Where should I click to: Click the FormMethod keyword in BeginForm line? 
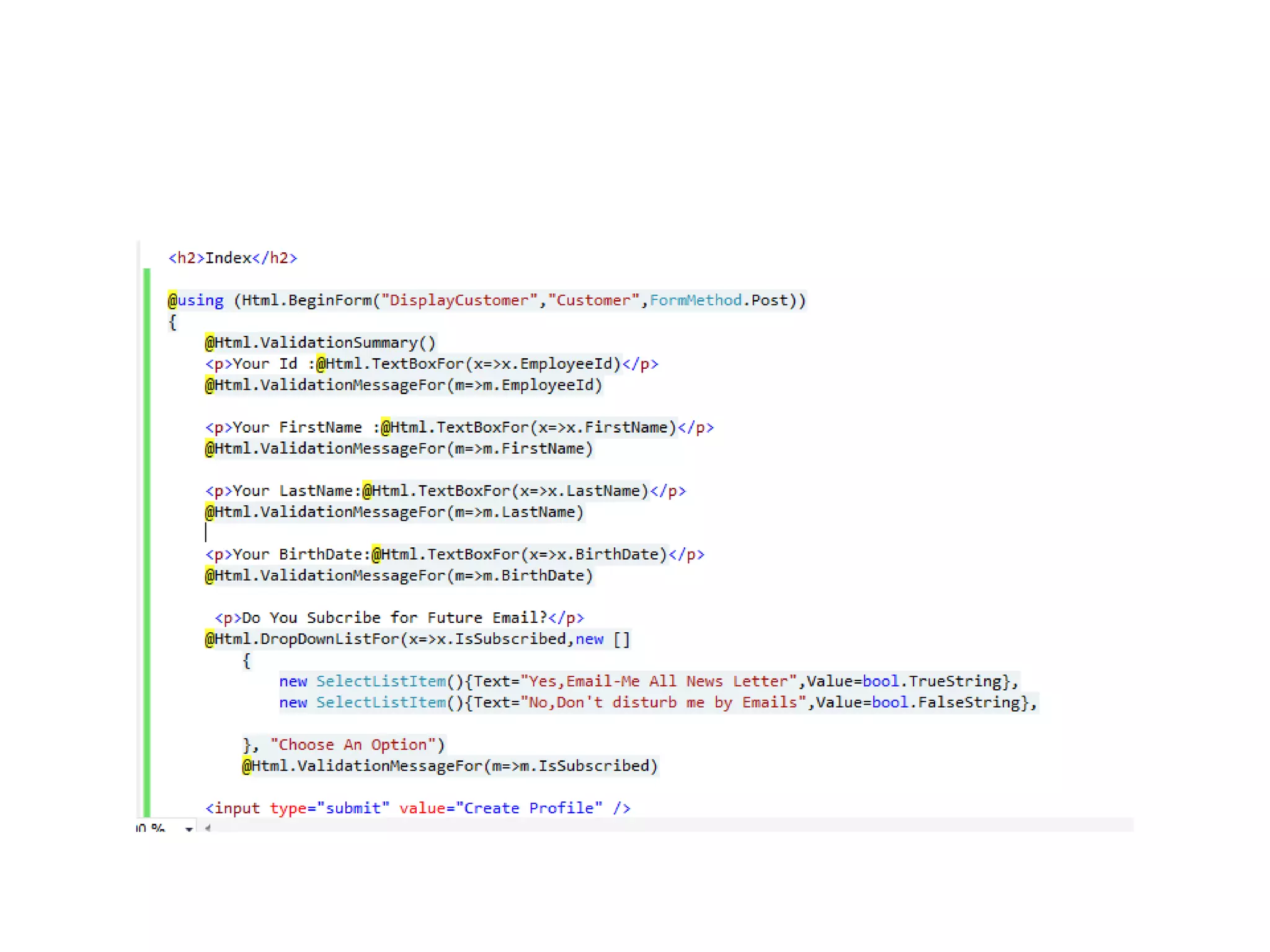pyautogui.click(x=695, y=301)
